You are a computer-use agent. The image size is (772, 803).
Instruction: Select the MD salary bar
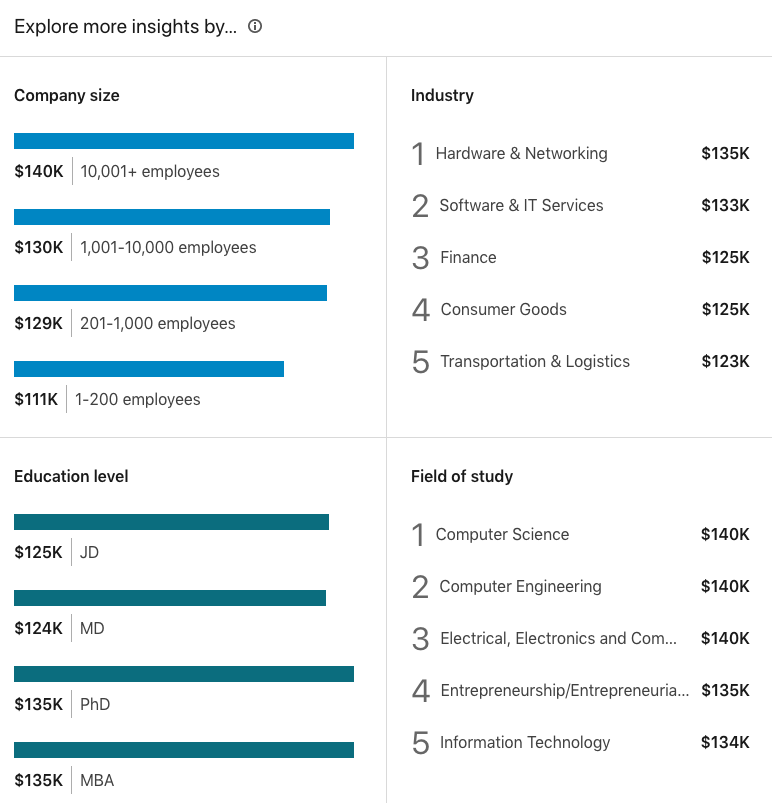[169, 597]
